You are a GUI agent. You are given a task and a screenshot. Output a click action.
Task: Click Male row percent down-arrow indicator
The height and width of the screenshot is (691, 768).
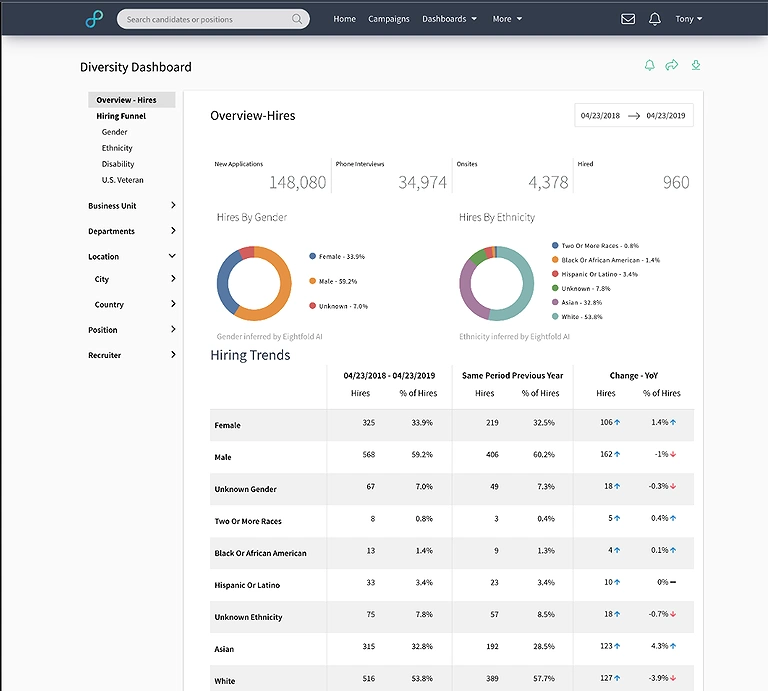(673, 454)
